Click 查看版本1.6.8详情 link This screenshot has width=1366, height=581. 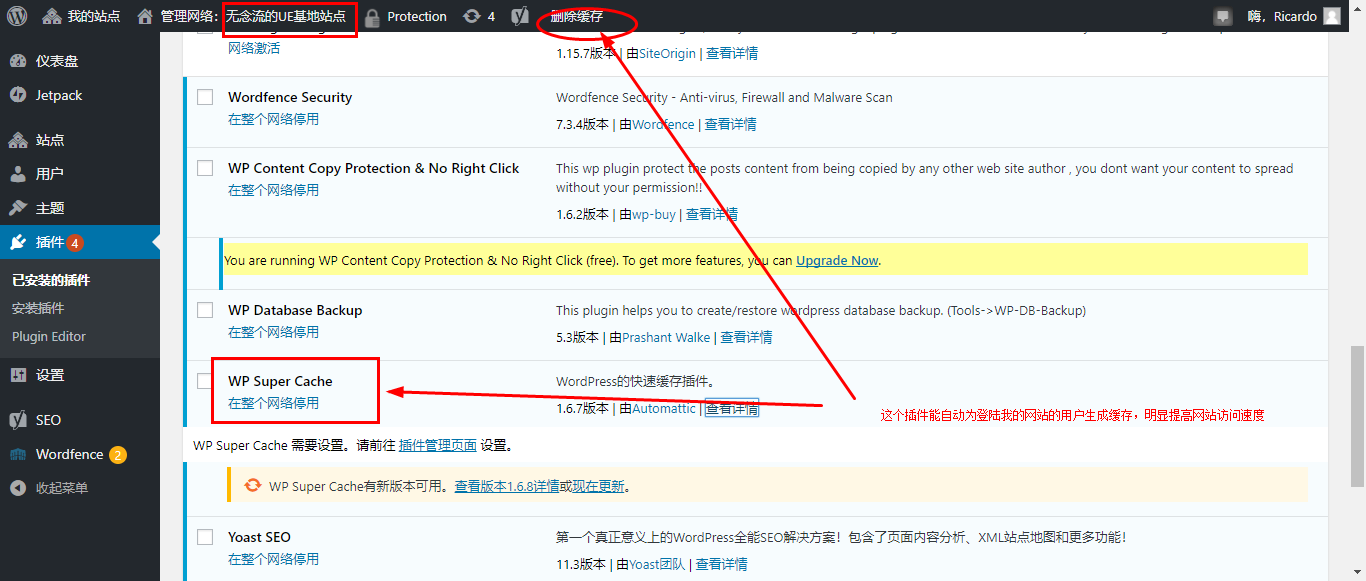pos(507,486)
